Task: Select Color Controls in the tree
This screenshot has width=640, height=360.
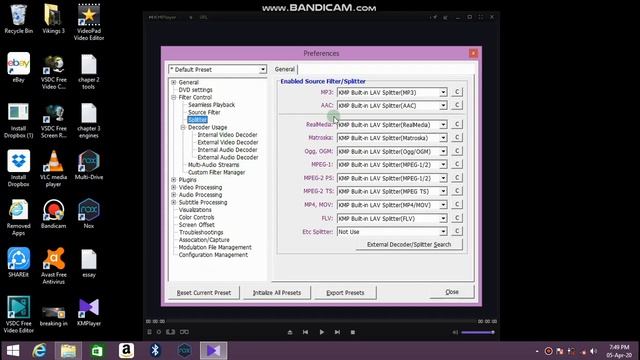Action: click(196, 217)
